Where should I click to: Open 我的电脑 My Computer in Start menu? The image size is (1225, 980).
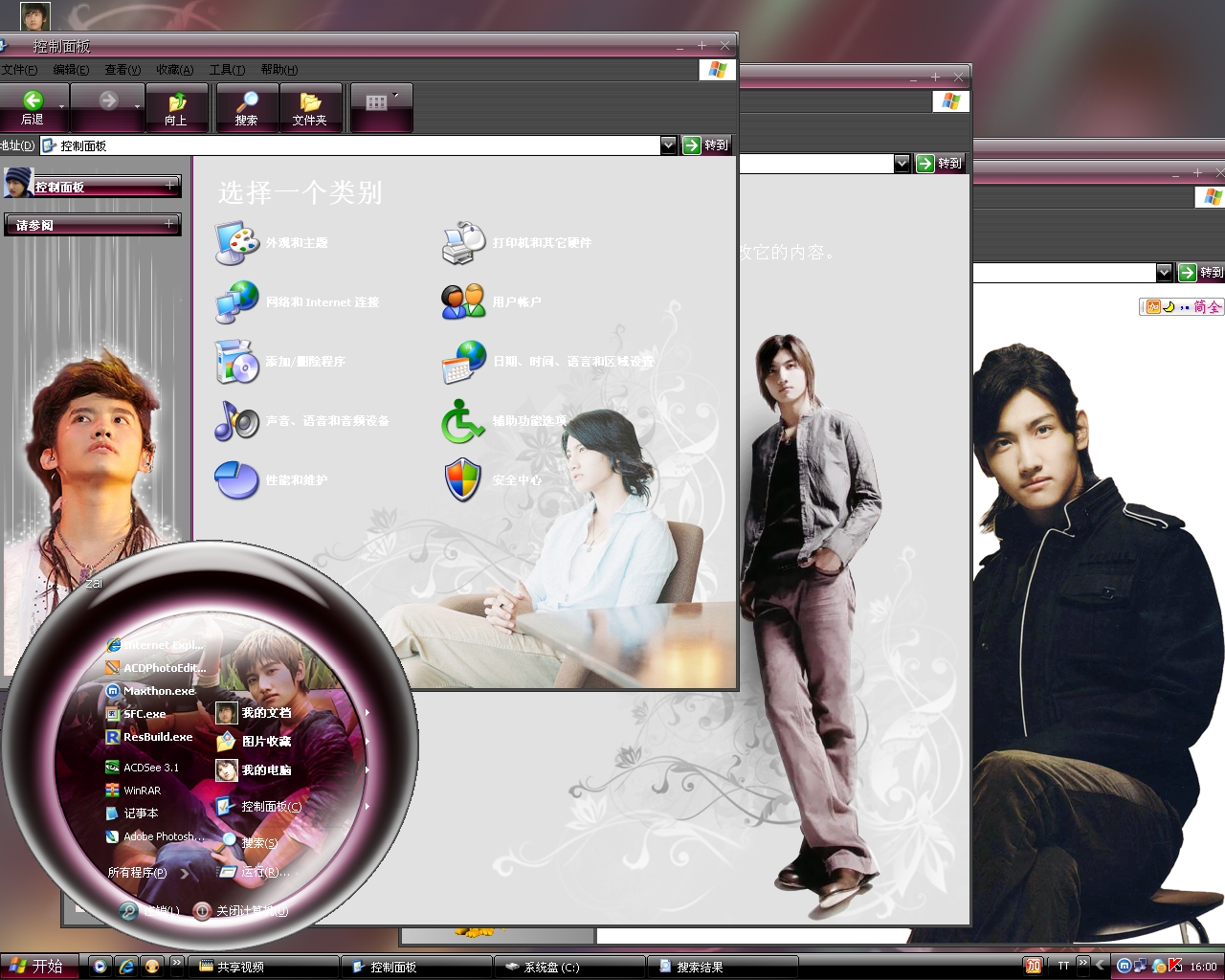point(254,770)
